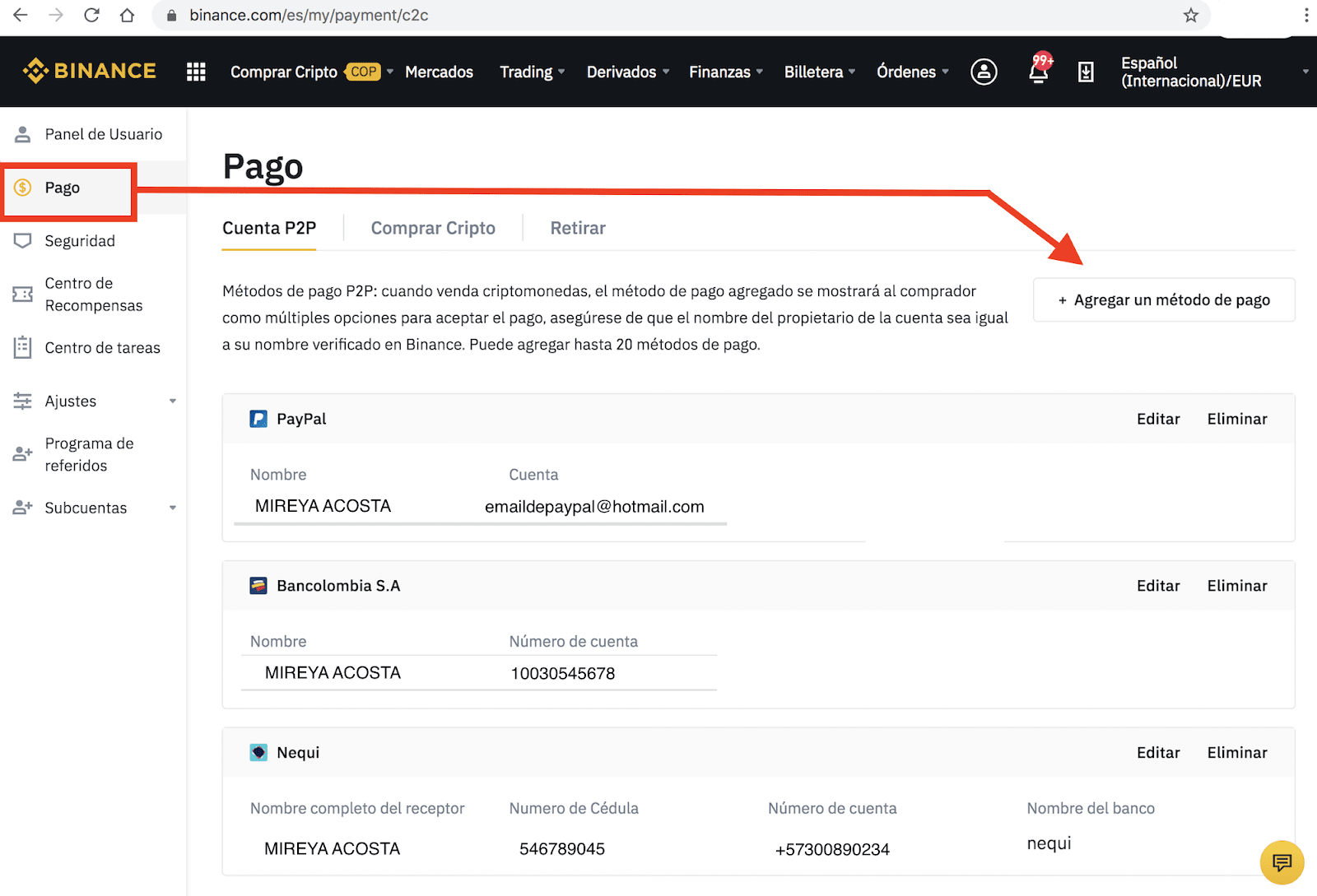Click the Panel de Usuario person icon
1317x896 pixels.
[x=23, y=134]
